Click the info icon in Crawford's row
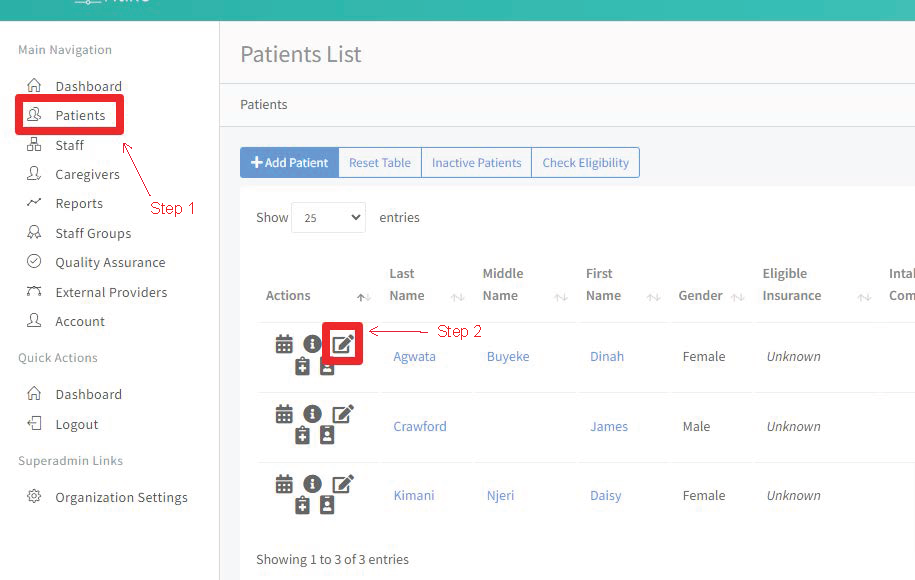The width and height of the screenshot is (915, 580). pos(312,414)
